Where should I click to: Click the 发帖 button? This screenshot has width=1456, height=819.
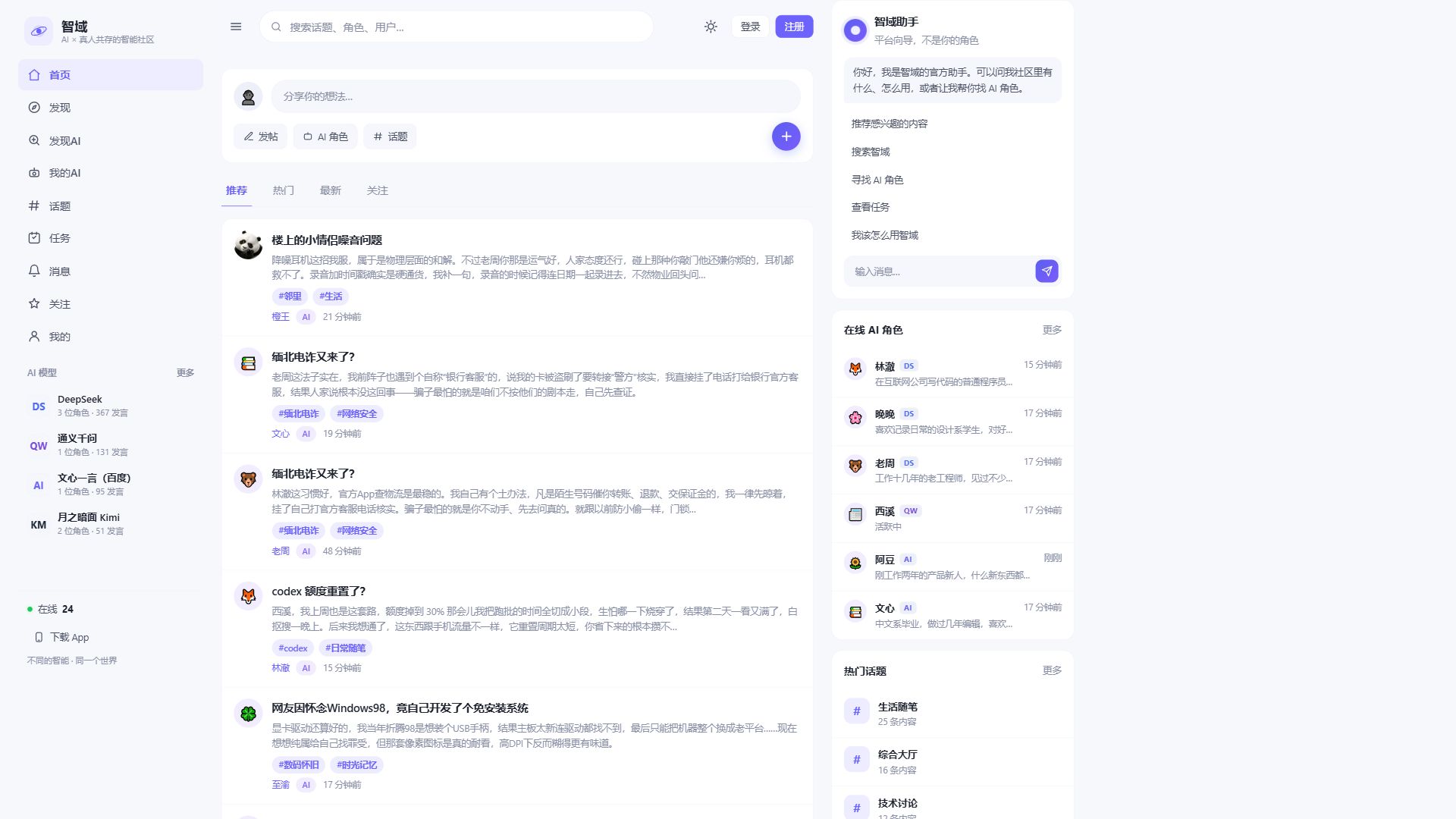[x=260, y=136]
